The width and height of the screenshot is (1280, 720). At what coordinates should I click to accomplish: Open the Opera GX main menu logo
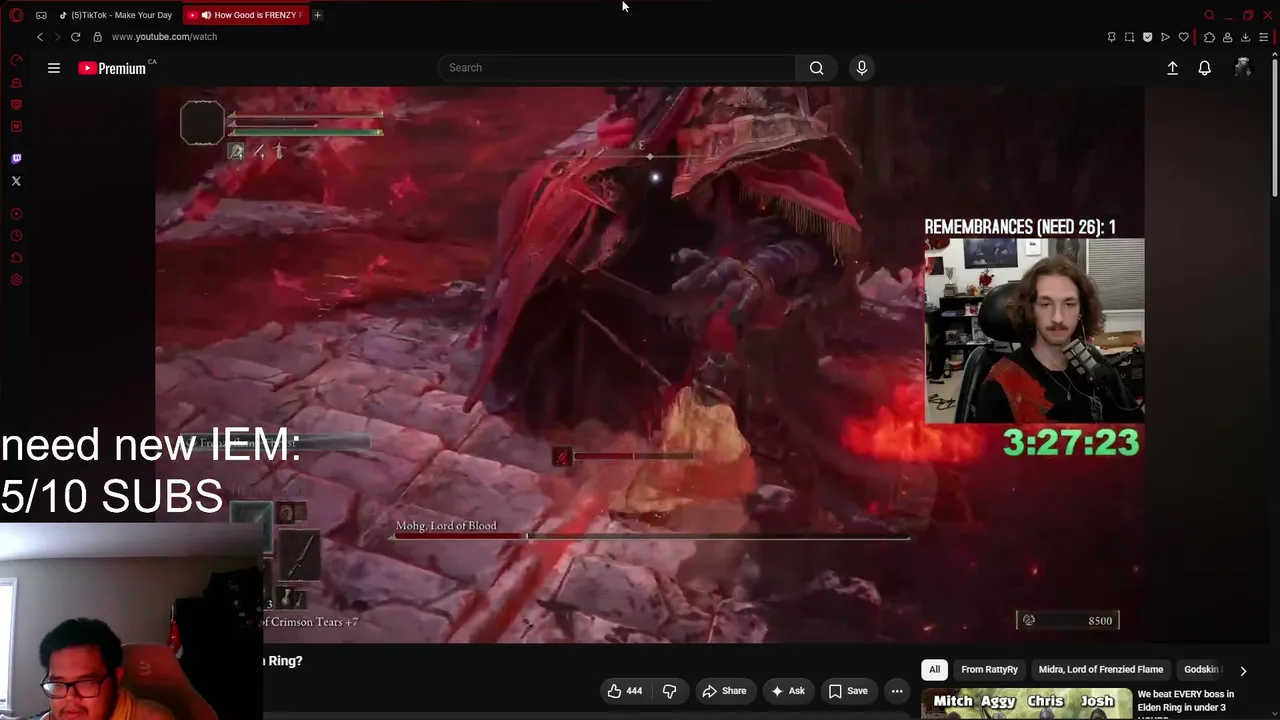click(16, 15)
